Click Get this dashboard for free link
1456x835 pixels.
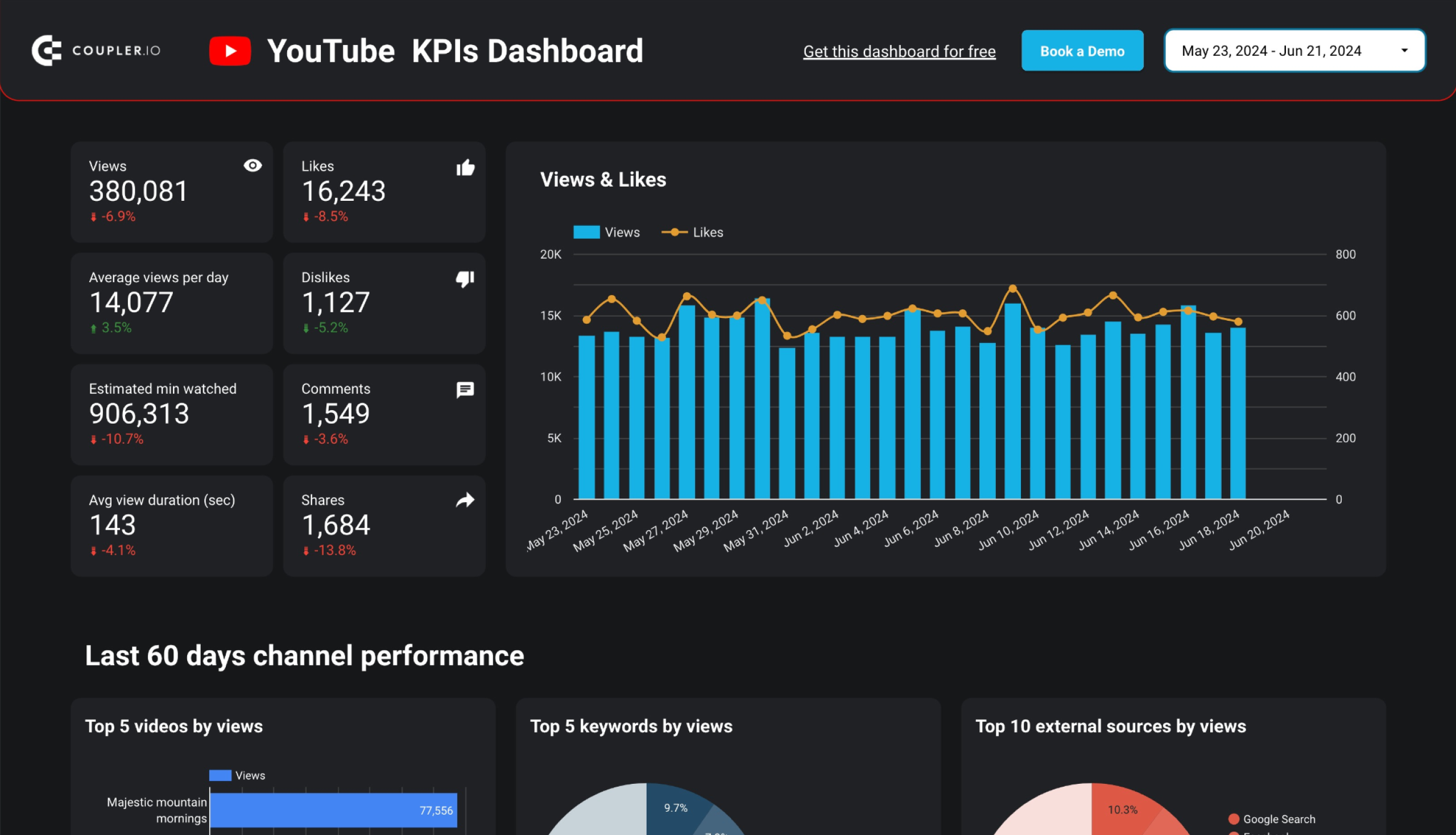(899, 49)
